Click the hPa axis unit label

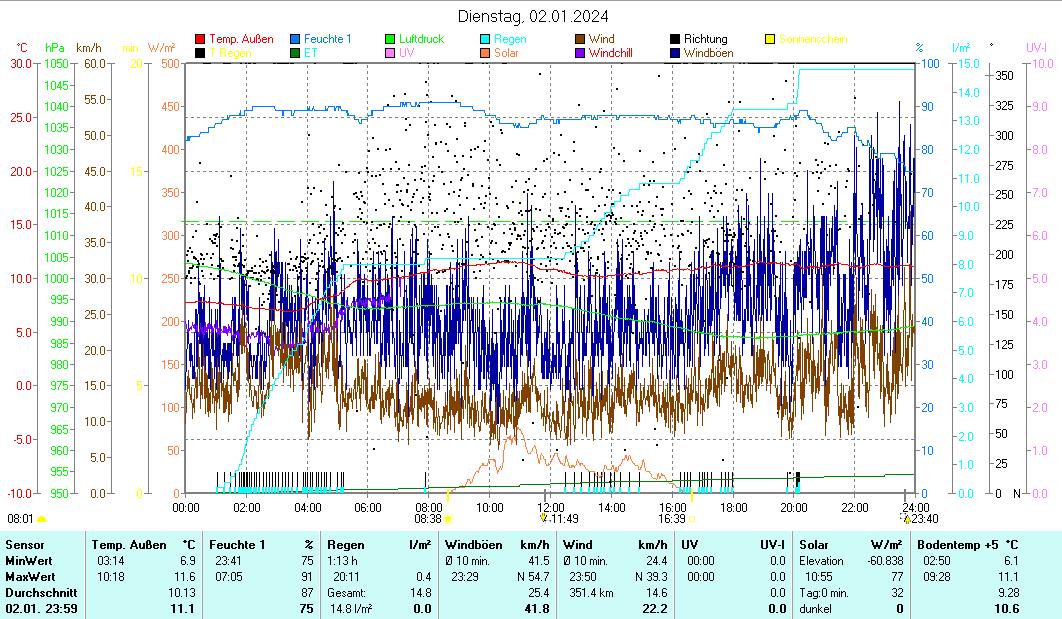coord(55,48)
